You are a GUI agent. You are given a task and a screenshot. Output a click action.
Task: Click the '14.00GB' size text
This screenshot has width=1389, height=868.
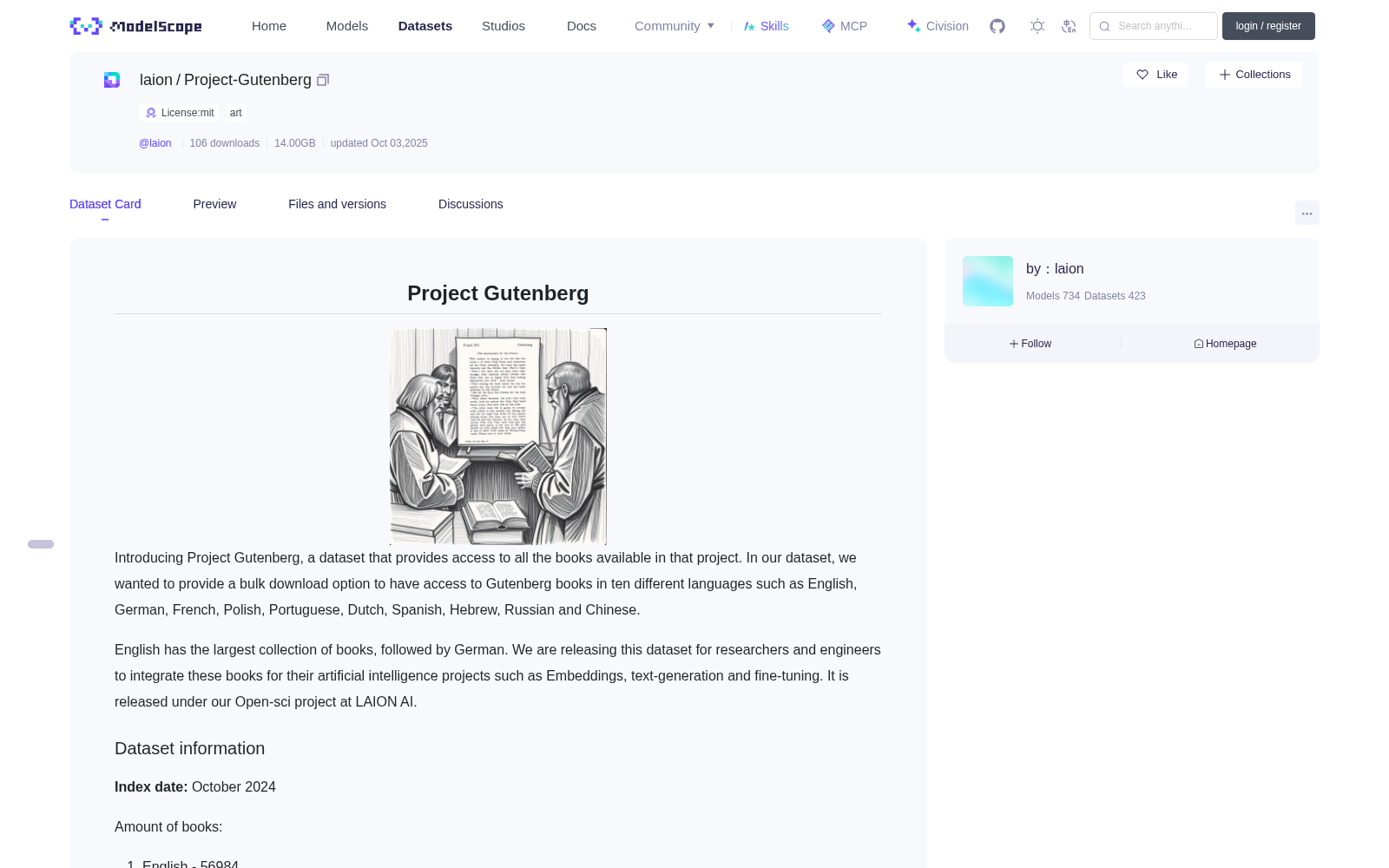[295, 143]
